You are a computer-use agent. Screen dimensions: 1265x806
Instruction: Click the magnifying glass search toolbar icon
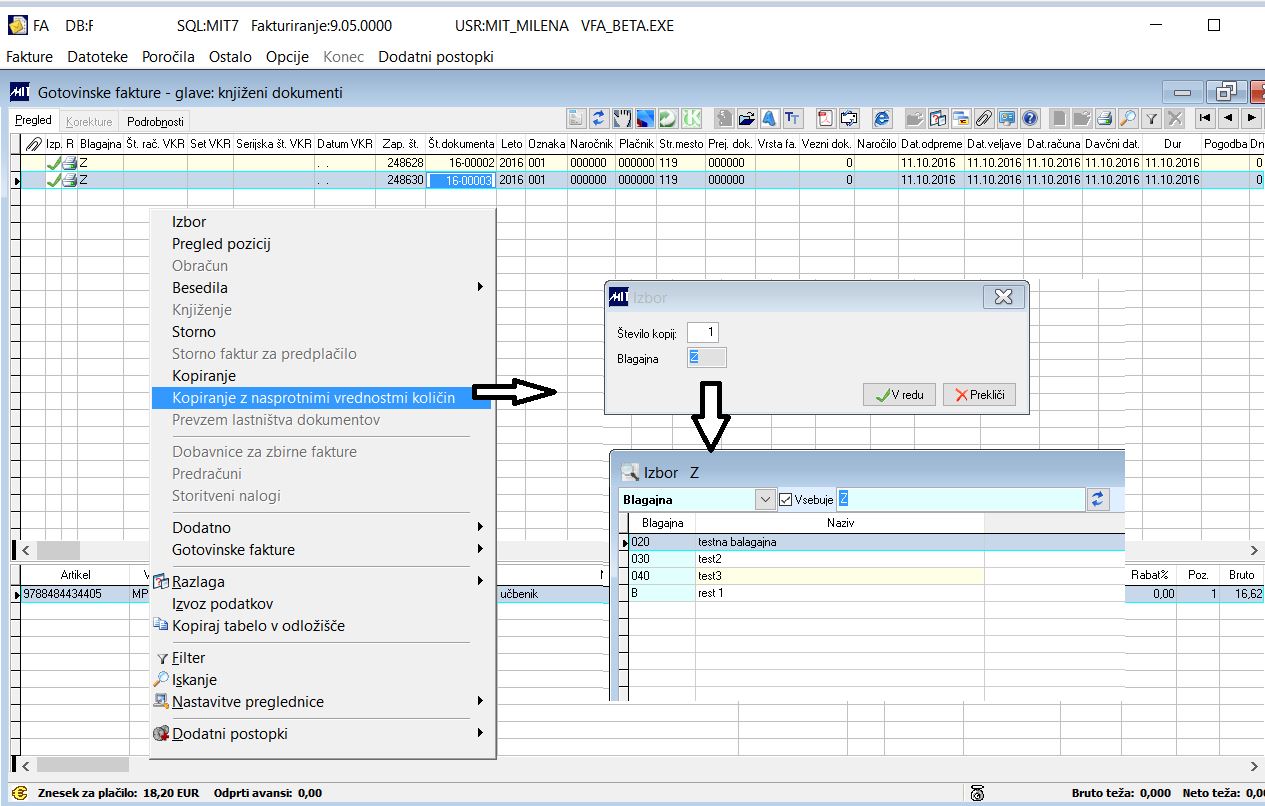pyautogui.click(x=1128, y=118)
